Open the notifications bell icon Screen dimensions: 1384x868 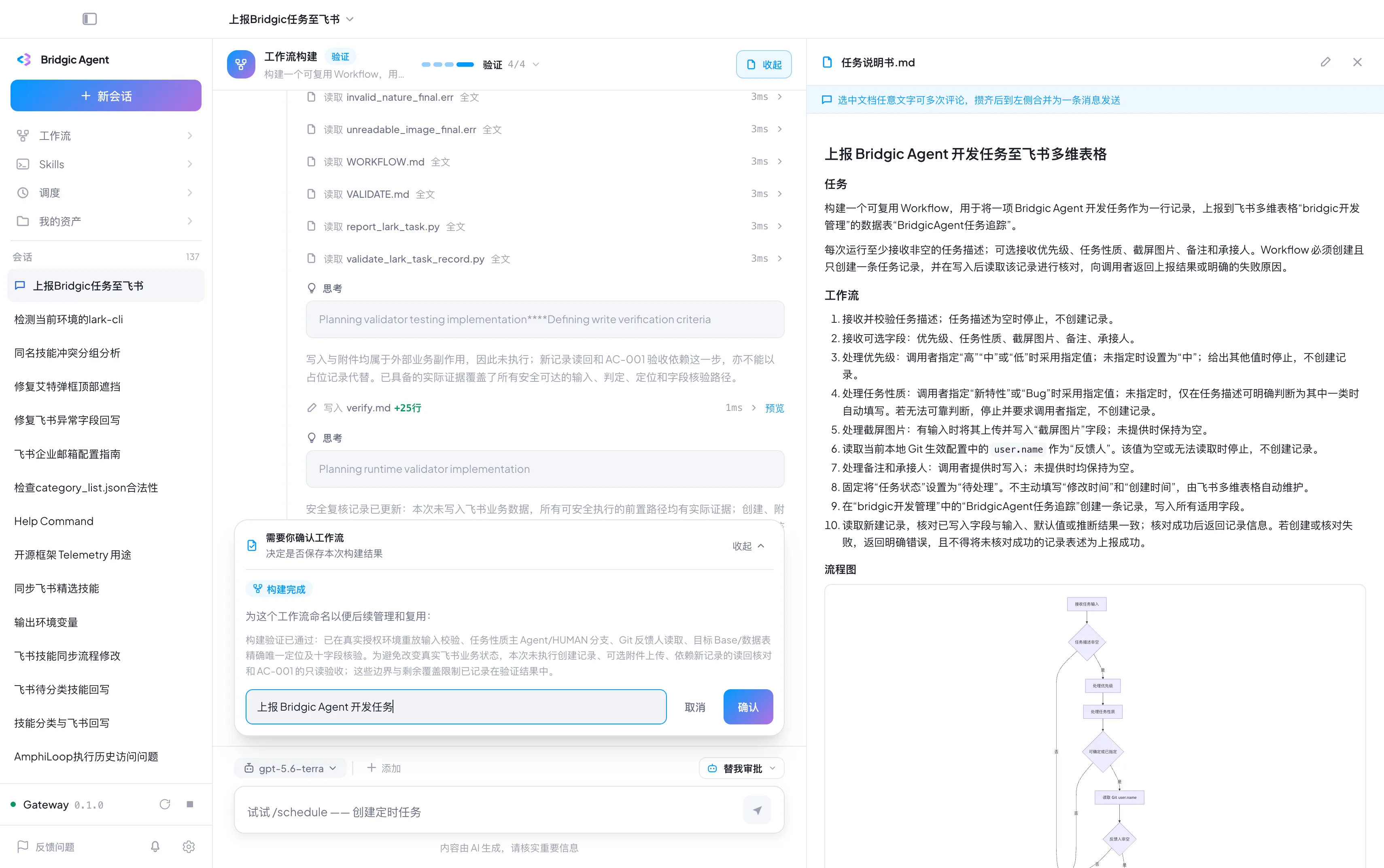point(155,847)
